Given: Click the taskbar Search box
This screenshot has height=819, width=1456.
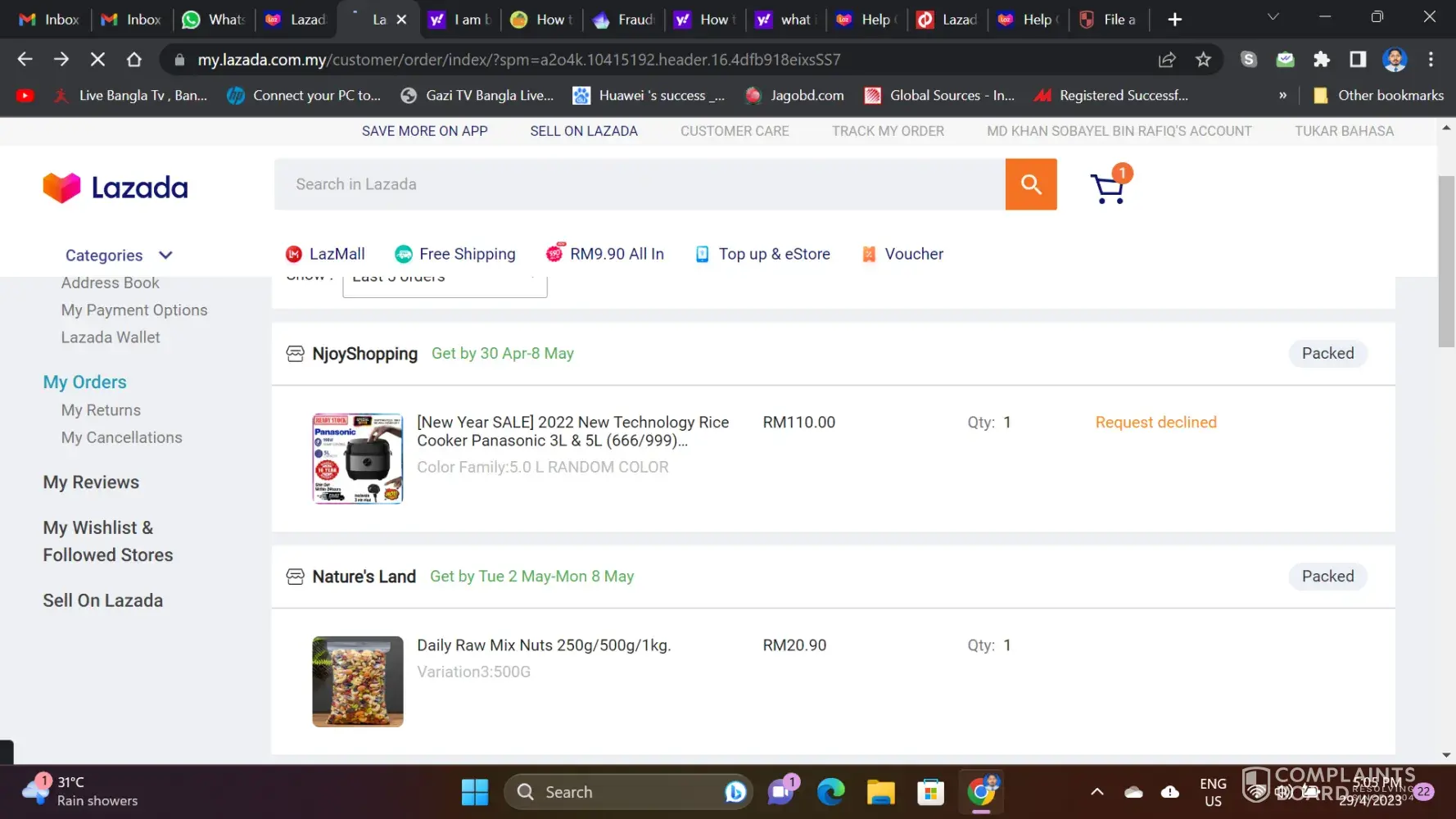Looking at the screenshot, I should coord(627,792).
